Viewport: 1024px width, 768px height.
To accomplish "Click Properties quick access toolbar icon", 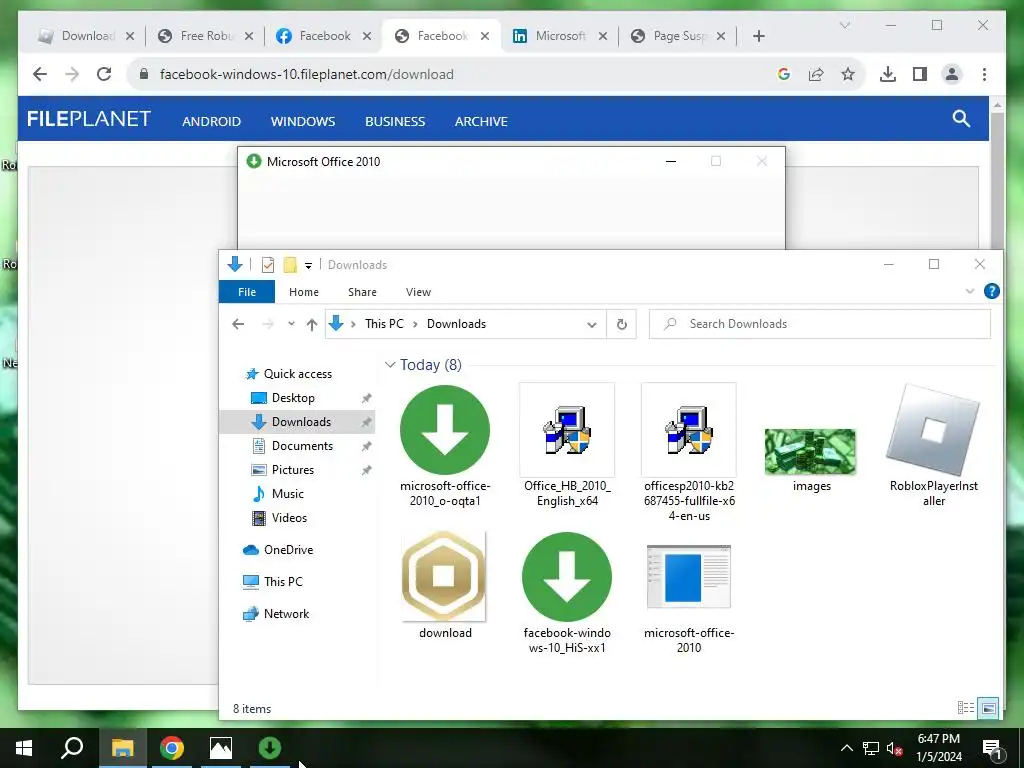I will coord(268,264).
